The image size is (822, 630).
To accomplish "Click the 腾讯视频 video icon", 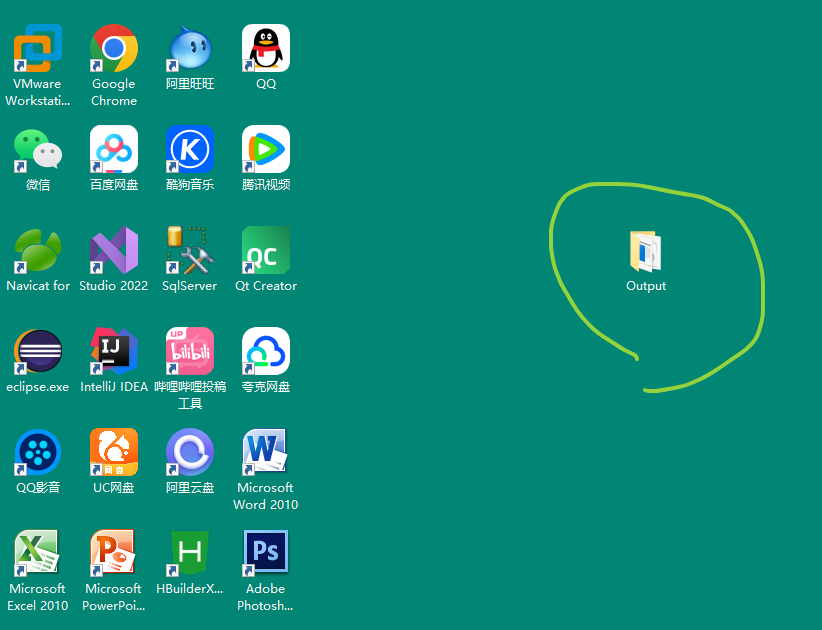I will [x=266, y=149].
